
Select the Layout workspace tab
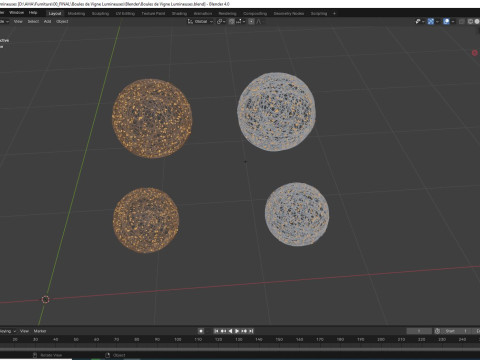pos(55,14)
